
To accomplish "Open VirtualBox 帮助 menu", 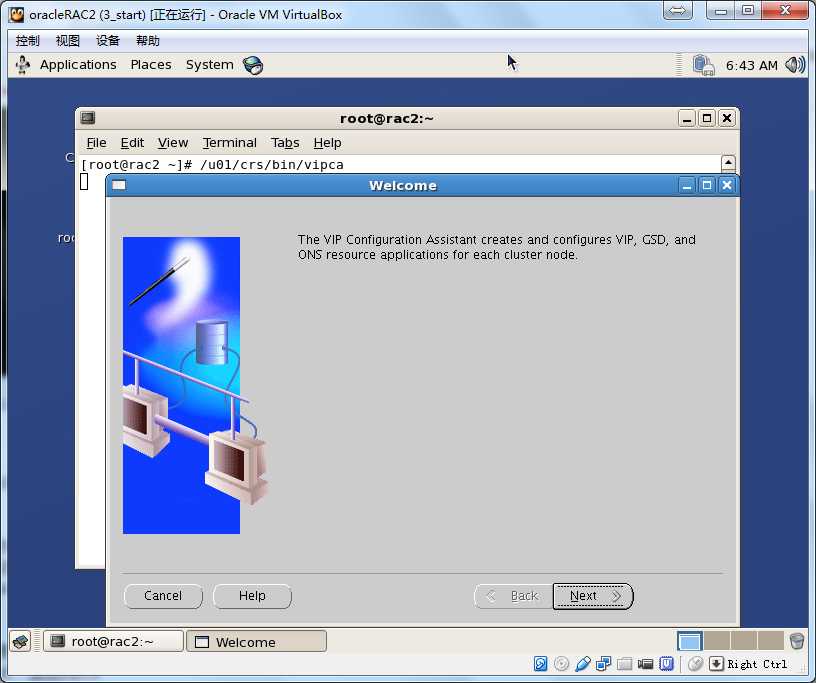I will pyautogui.click(x=148, y=41).
